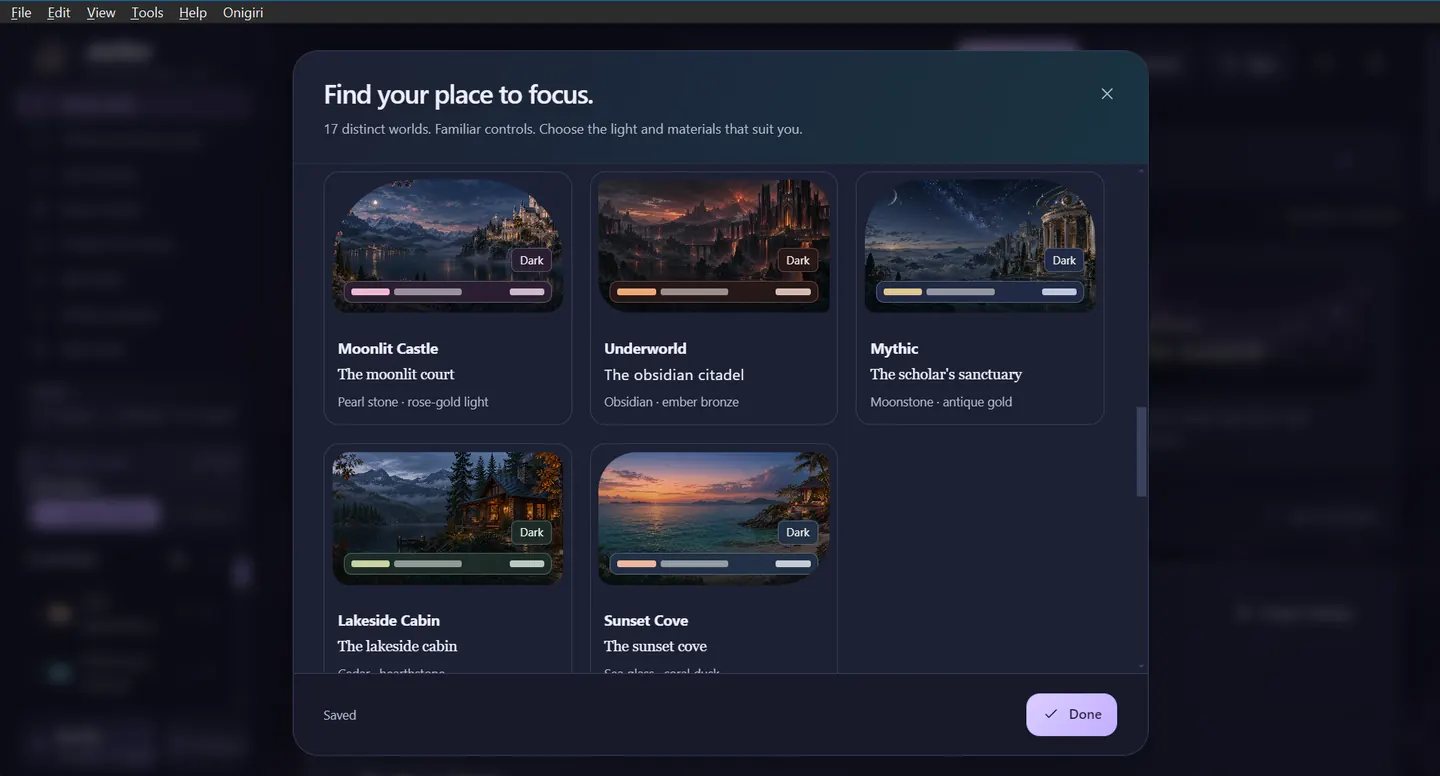The height and width of the screenshot is (776, 1440).
Task: Select the Mythic preview image
Action: coord(980,246)
